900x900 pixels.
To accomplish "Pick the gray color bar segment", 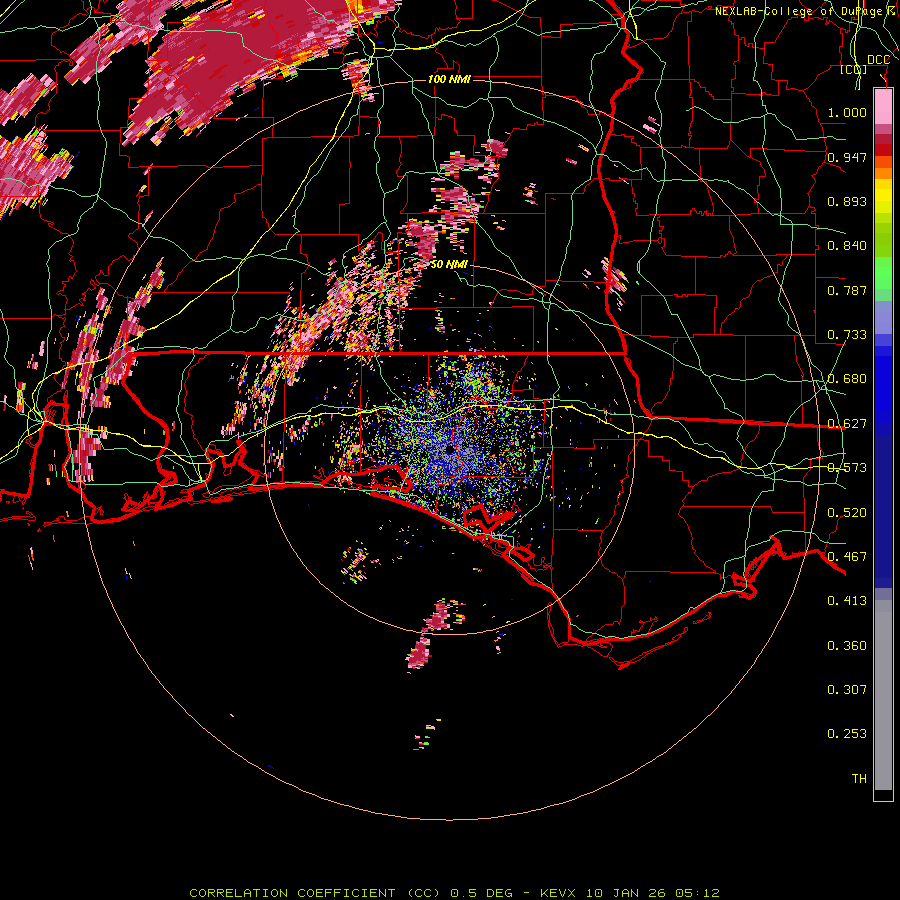I will pos(883,695).
